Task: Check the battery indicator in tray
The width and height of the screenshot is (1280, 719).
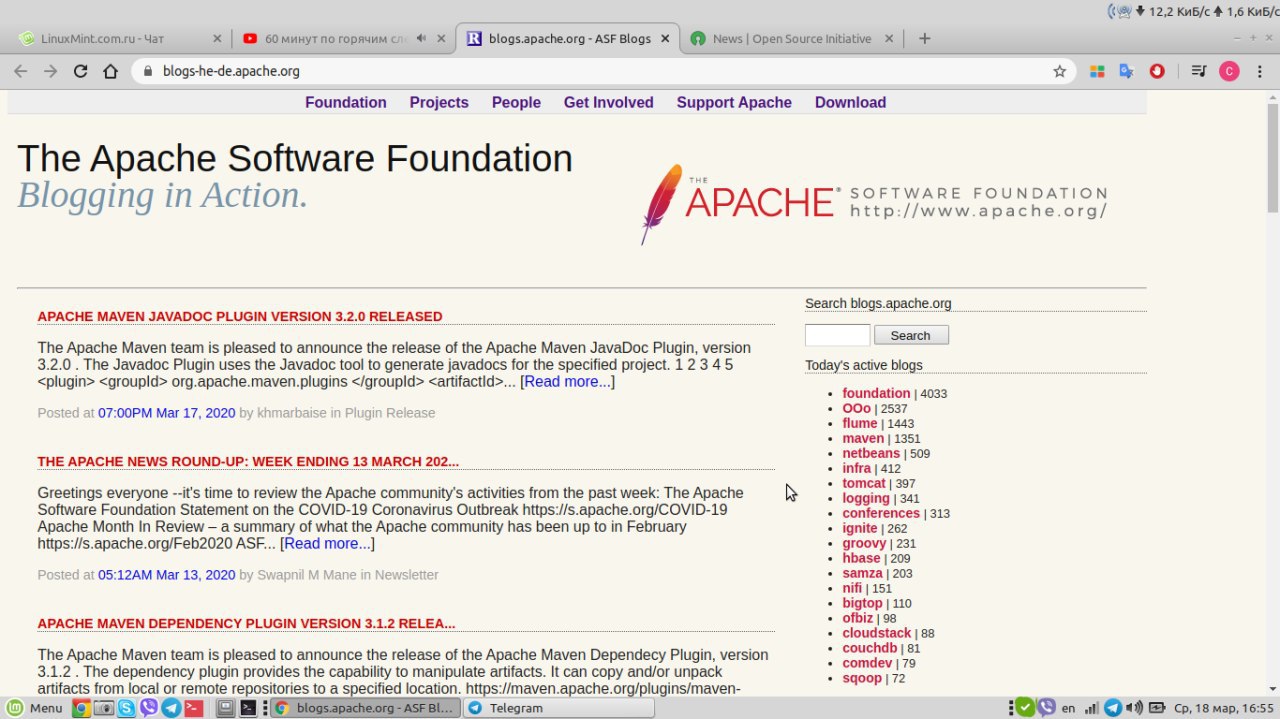Action: click(x=1157, y=708)
